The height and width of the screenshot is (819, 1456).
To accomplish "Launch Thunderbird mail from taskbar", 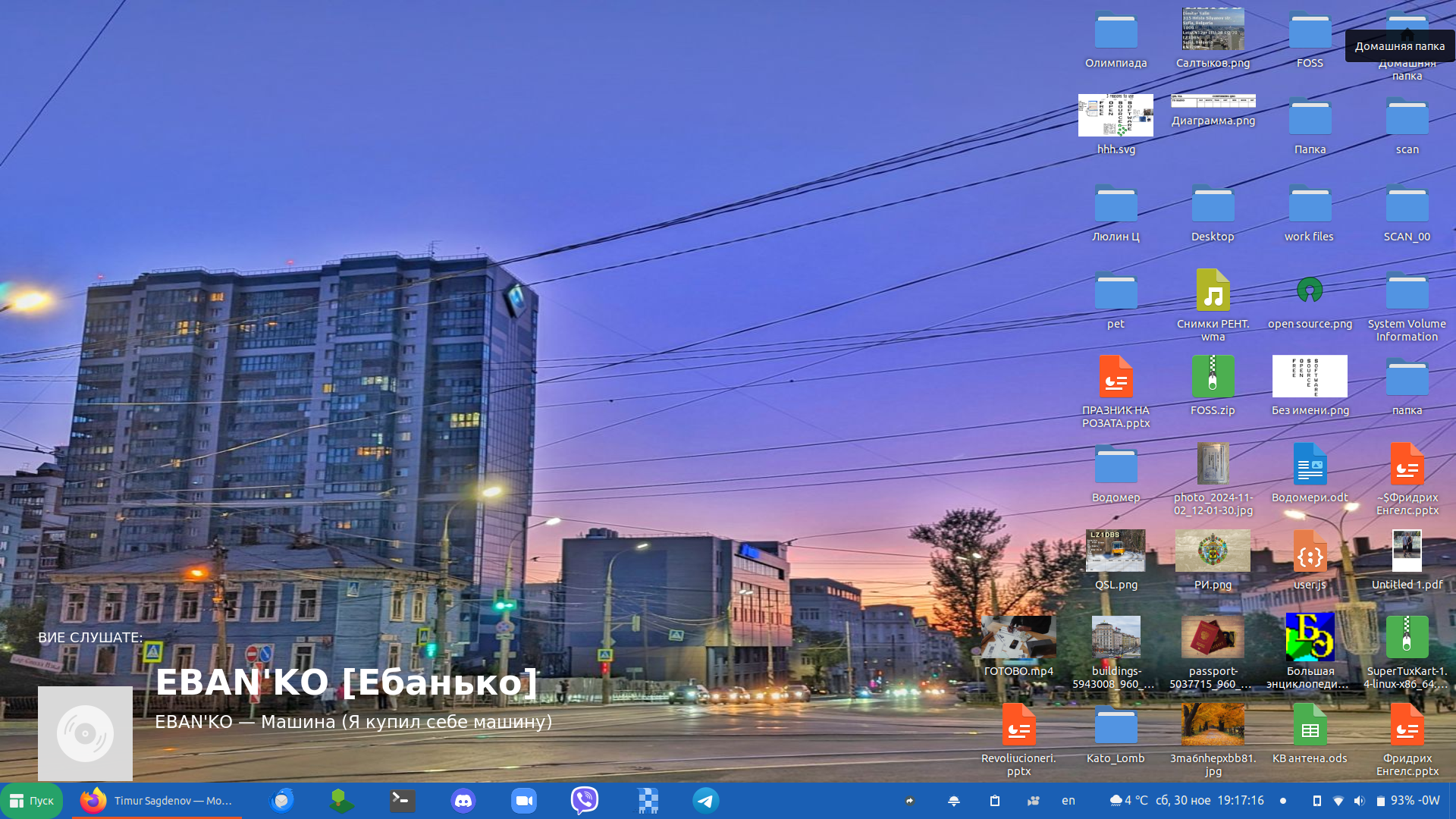I will [282, 801].
